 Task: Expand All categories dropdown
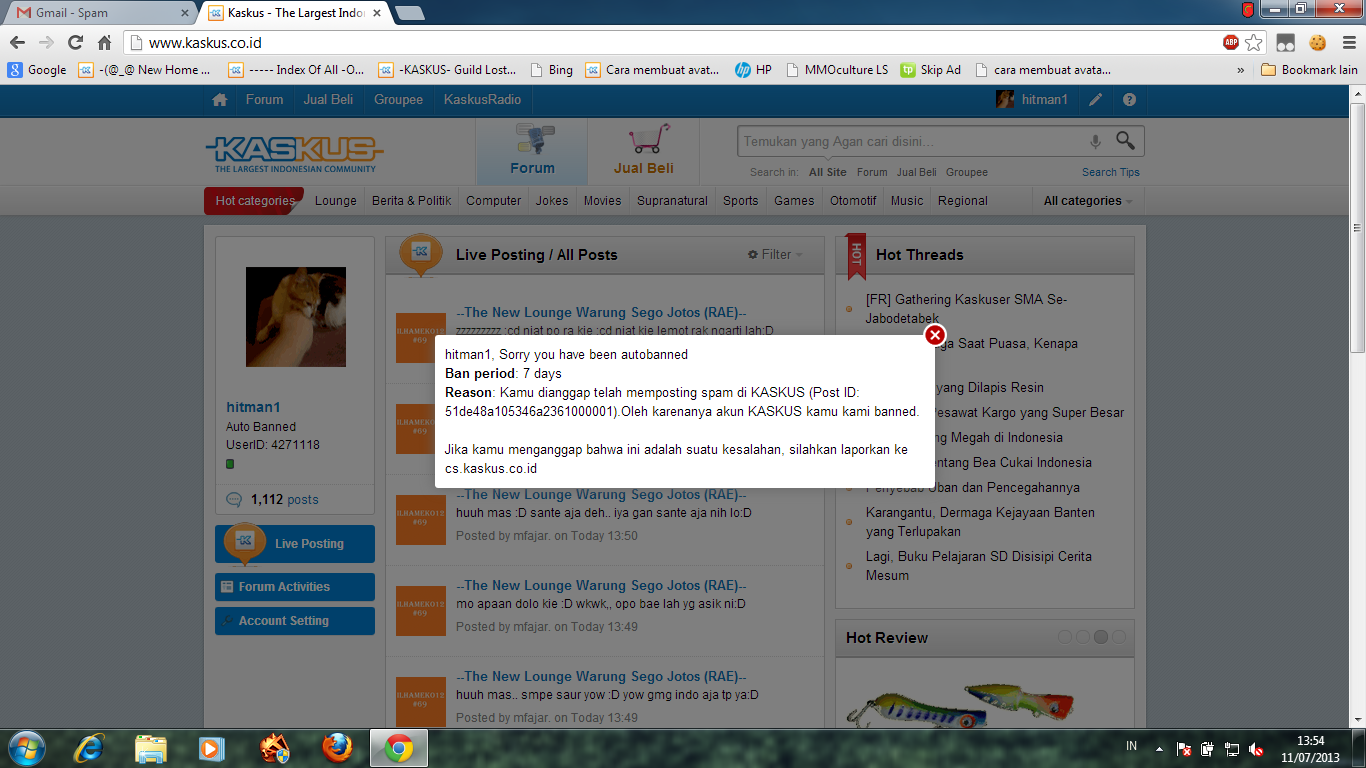1088,201
